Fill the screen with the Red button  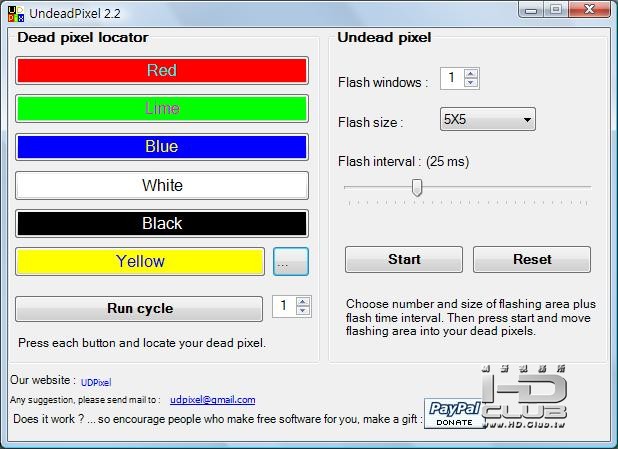coord(162,71)
